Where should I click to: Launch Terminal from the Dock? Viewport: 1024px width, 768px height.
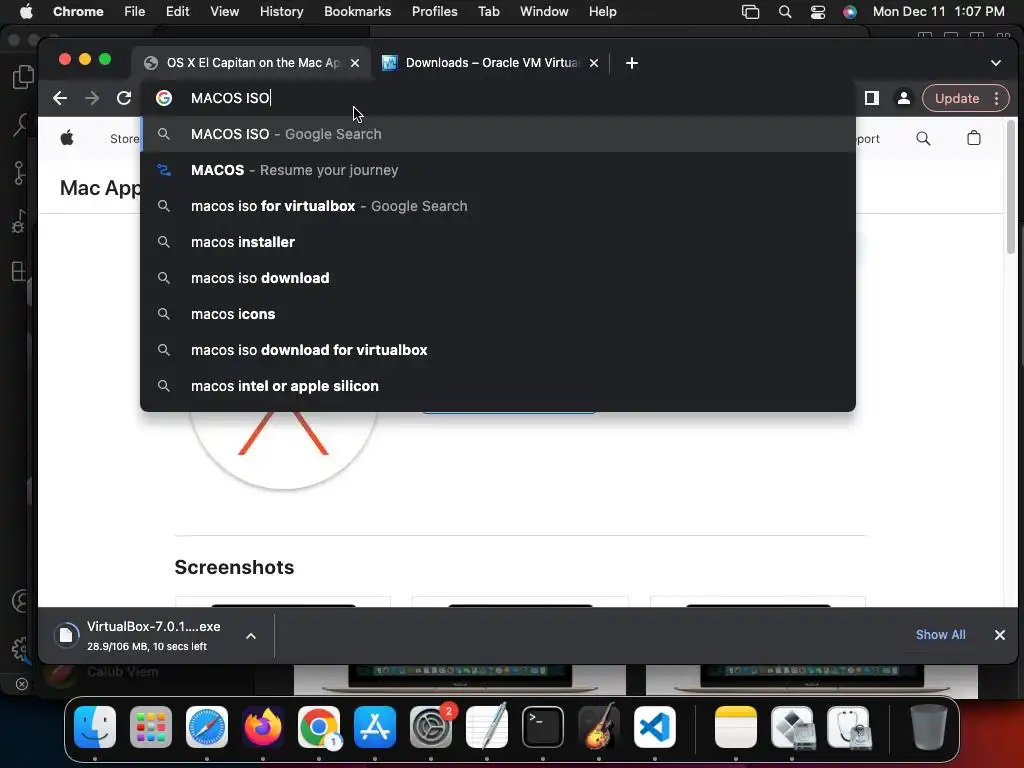coord(543,727)
